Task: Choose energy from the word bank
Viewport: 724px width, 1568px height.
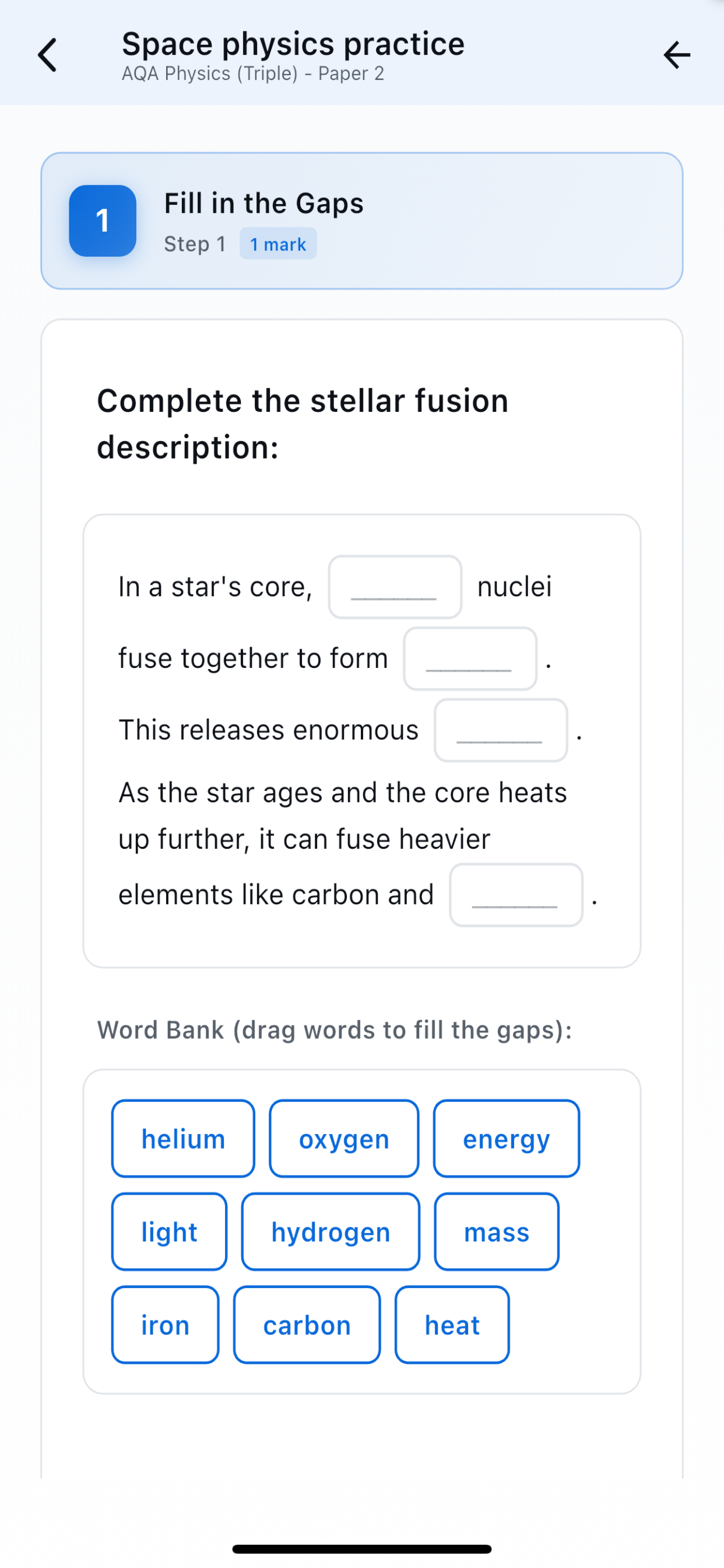Action: [506, 1139]
